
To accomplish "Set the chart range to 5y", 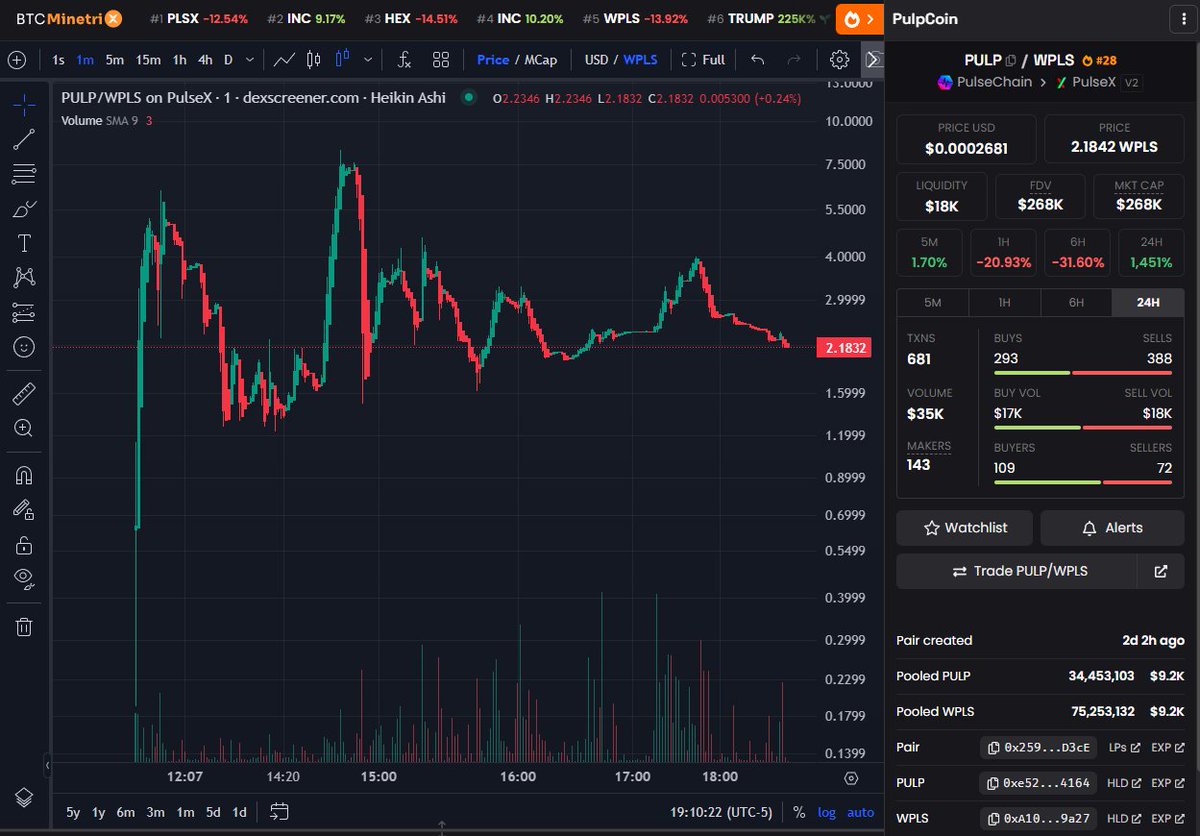I will click(73, 812).
